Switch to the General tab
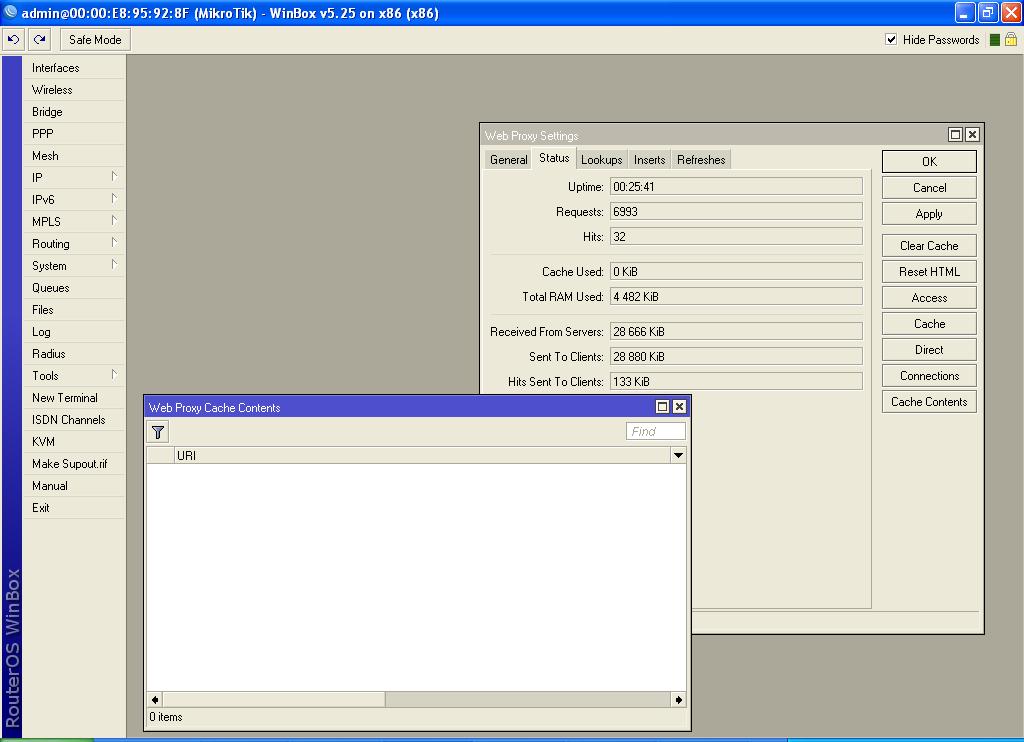This screenshot has height=742, width=1024. (508, 160)
